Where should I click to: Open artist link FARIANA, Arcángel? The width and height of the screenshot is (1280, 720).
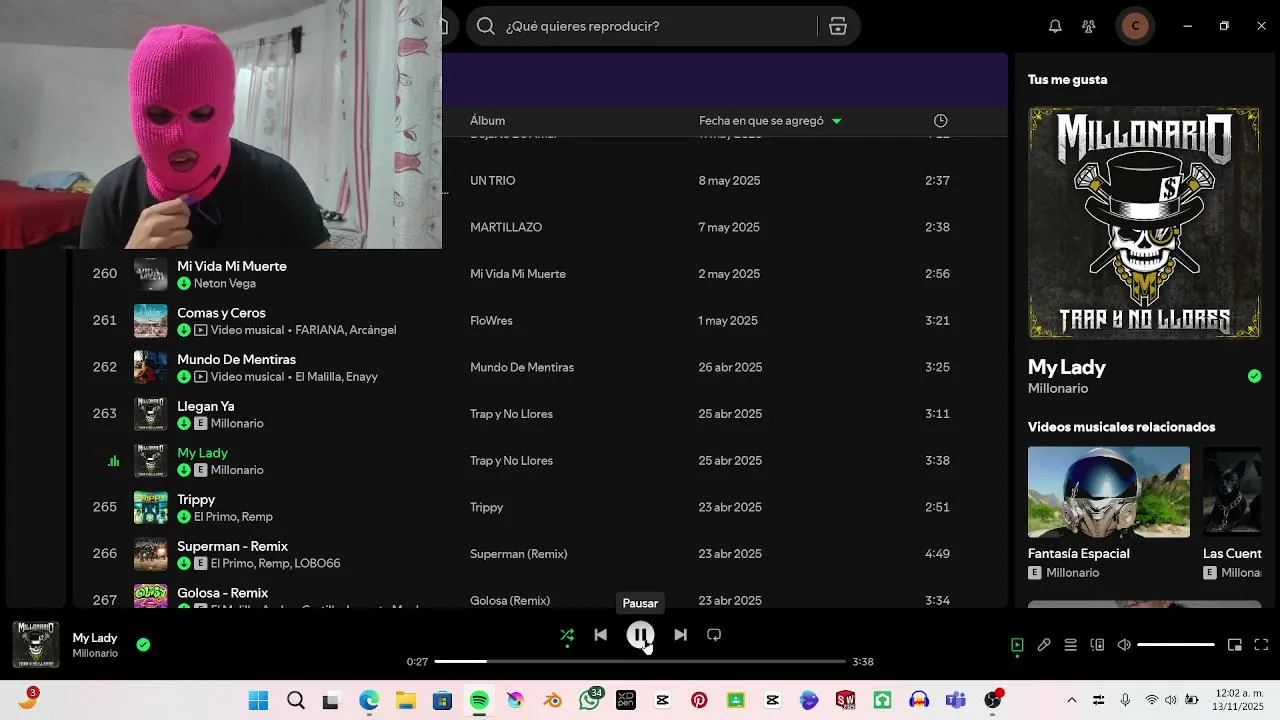(345, 330)
